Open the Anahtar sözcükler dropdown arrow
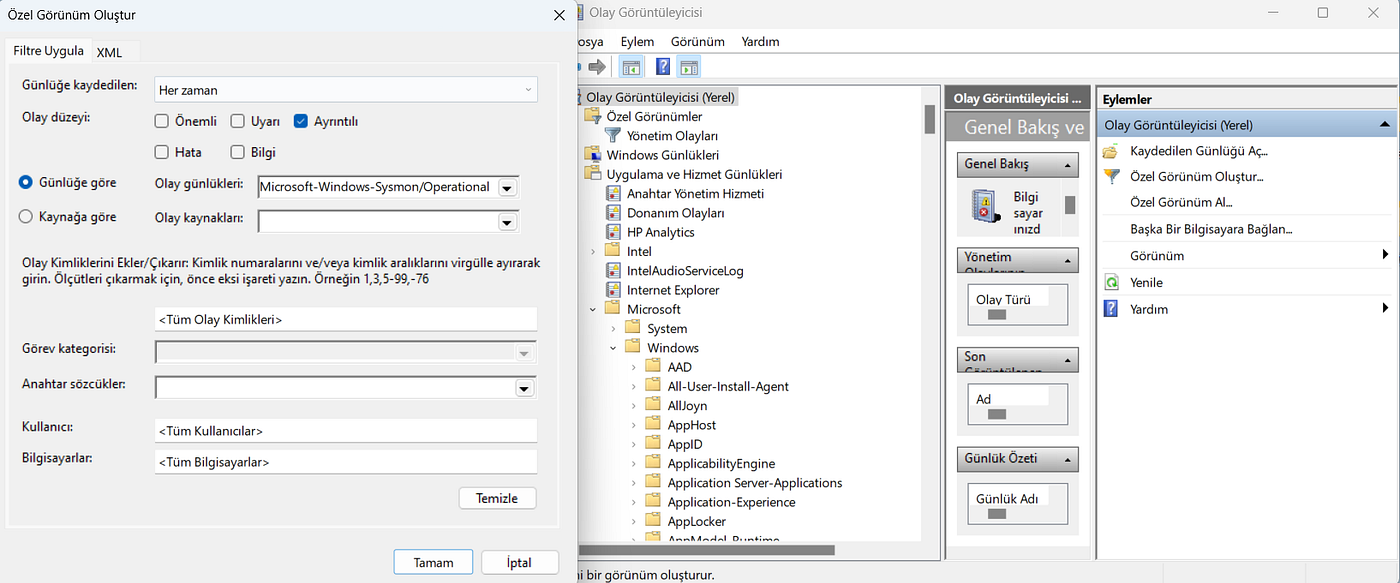The image size is (1400, 583). tap(523, 387)
